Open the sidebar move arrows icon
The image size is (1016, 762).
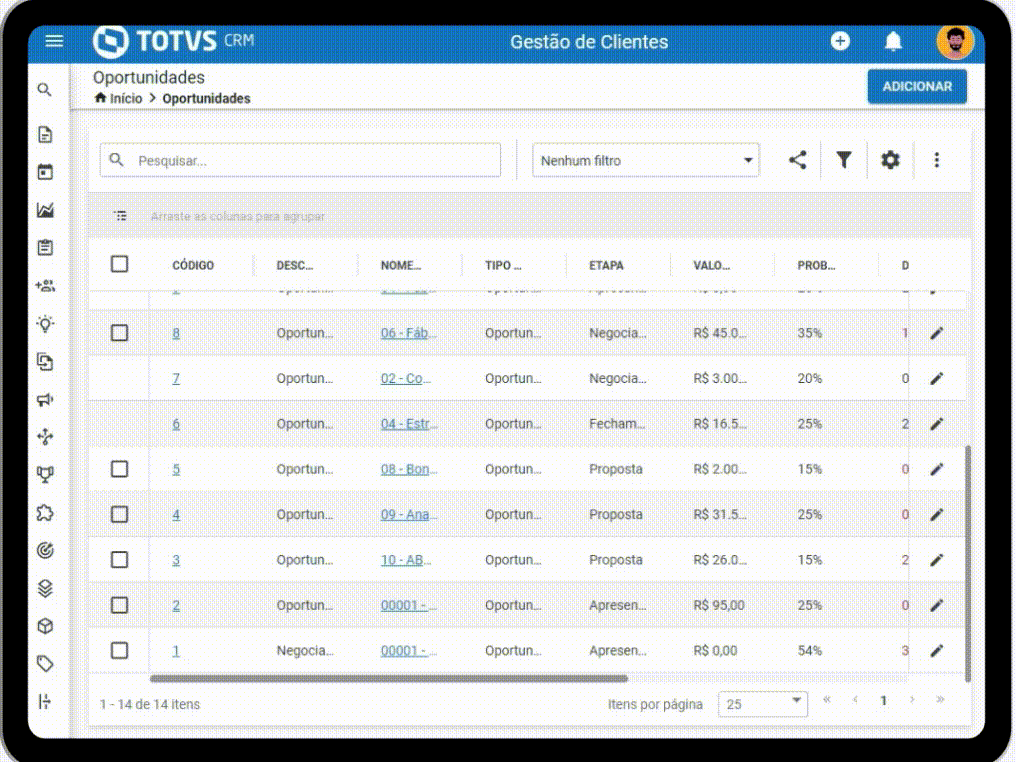point(45,437)
